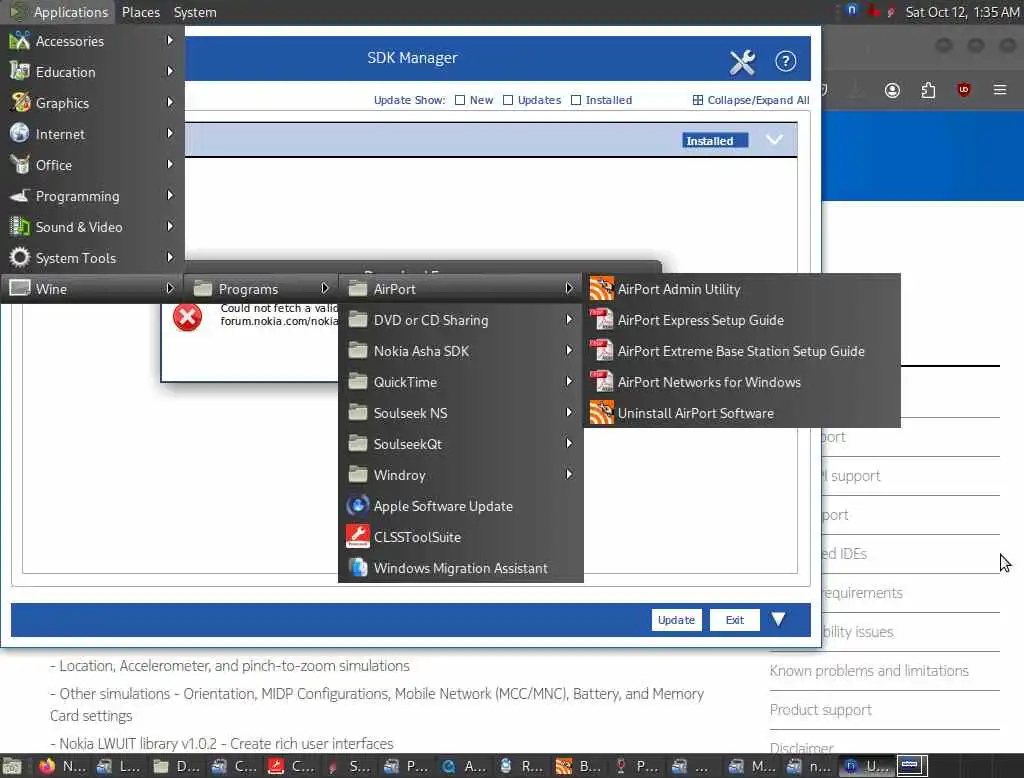Click the Update button in SDK Manager
Screen dimensions: 1024x778
676,620
